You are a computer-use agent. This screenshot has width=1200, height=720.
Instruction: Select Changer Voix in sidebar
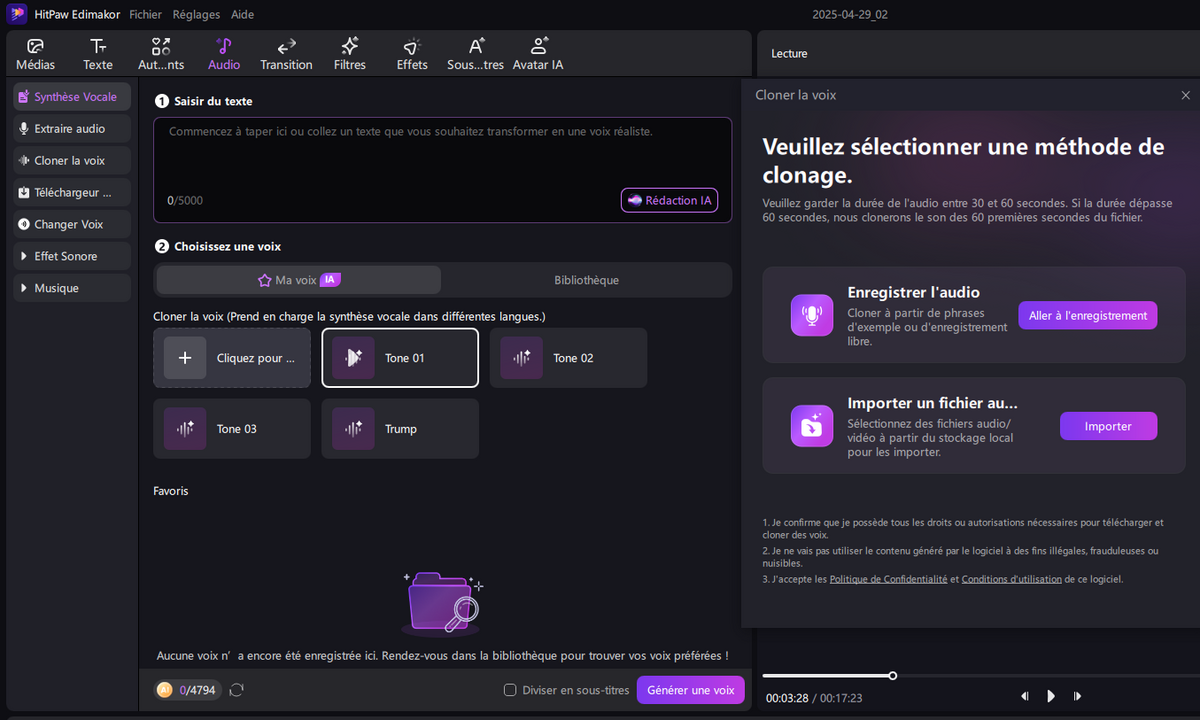72,224
